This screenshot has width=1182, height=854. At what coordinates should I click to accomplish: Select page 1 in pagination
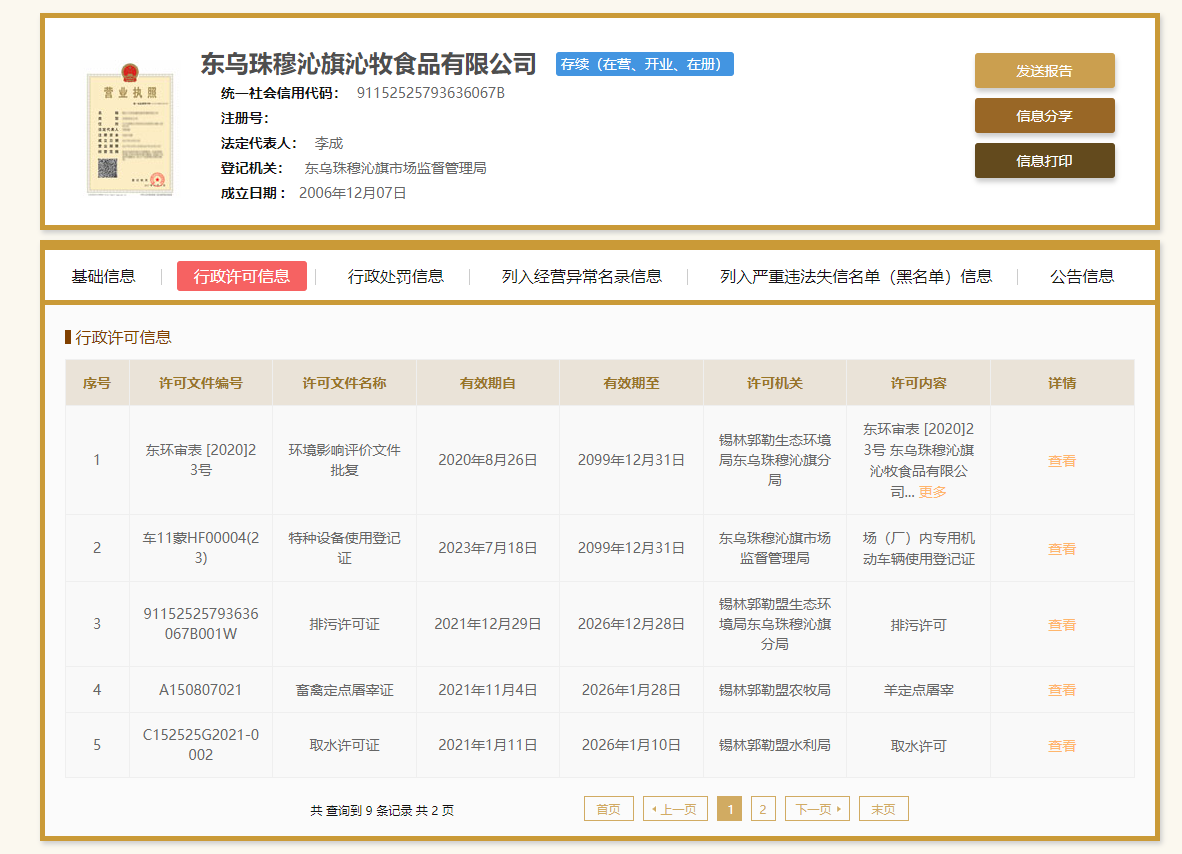click(729, 809)
